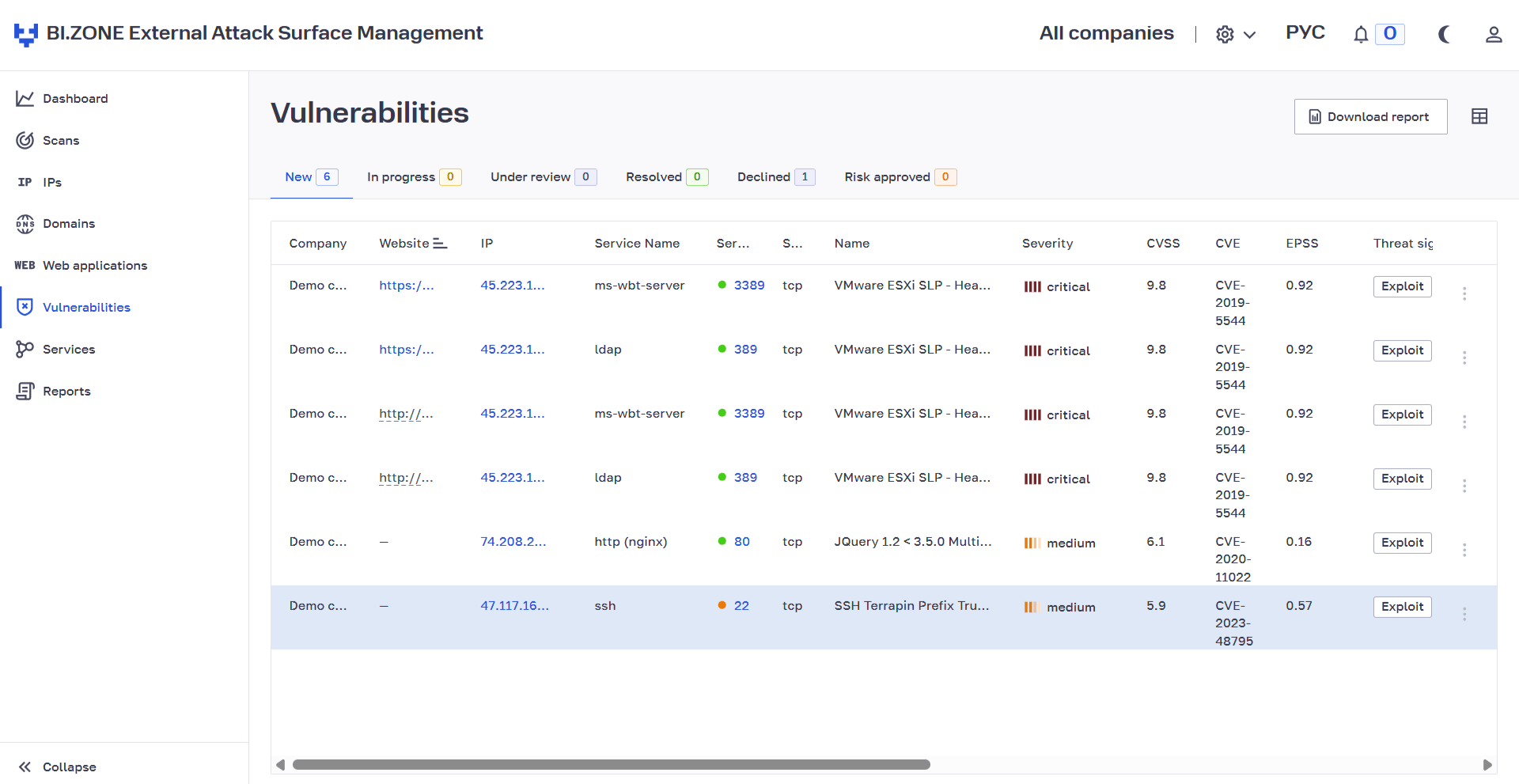Switch language with PYC toggle

click(x=1305, y=32)
